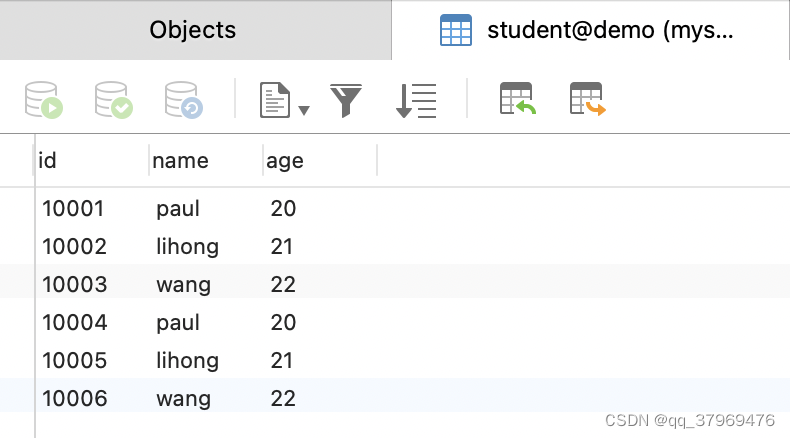Image resolution: width=790 pixels, height=438 pixels.
Task: Expand the document icon dropdown arrow
Action: coord(303,108)
